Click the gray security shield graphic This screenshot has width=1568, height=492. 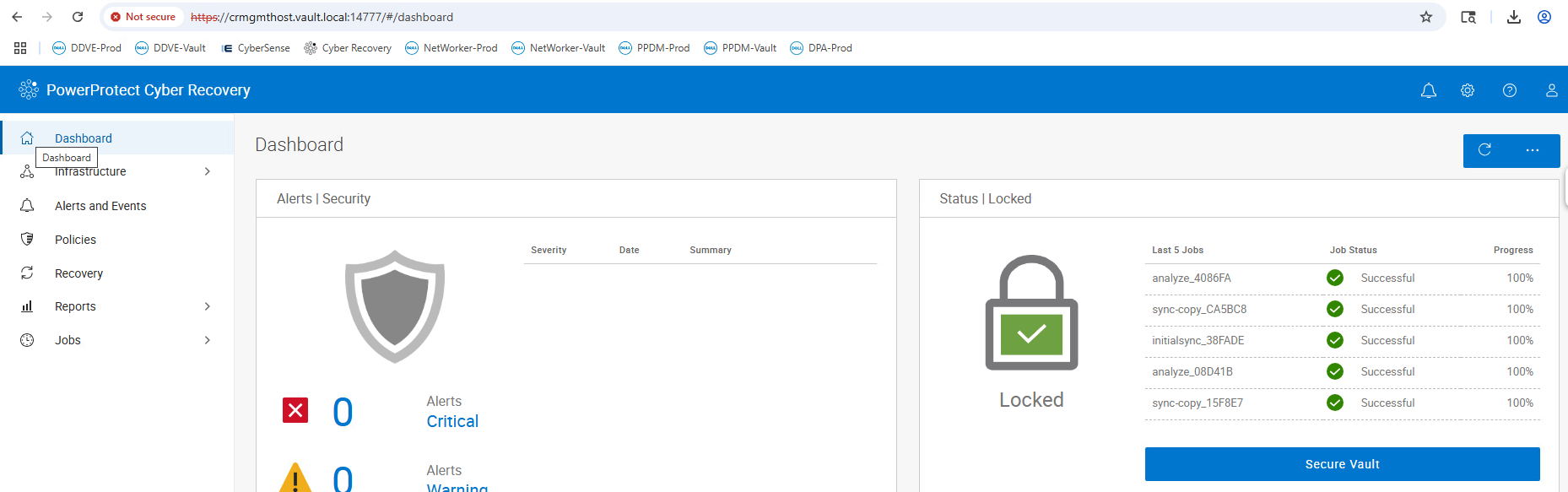[395, 306]
